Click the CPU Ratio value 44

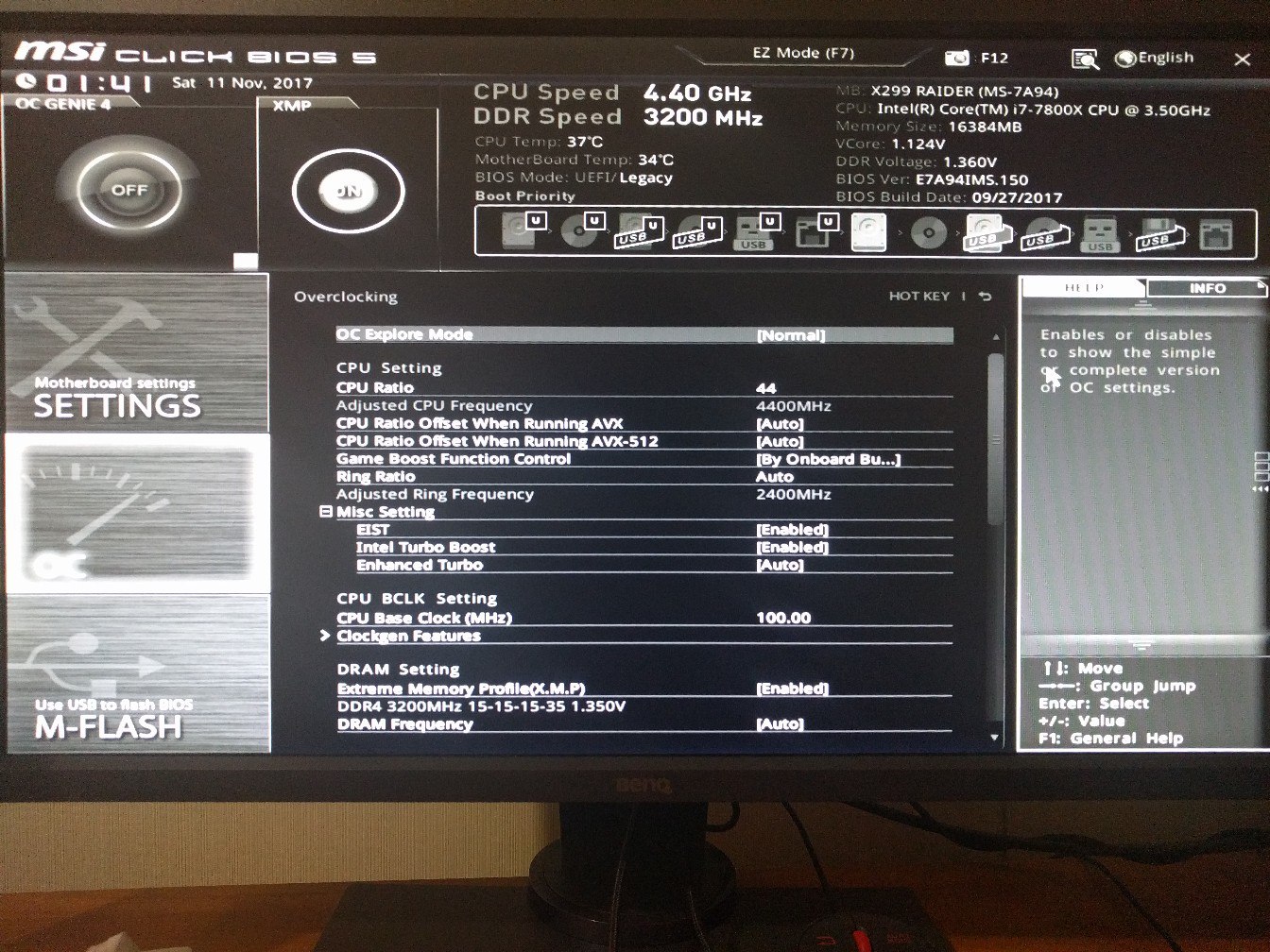point(766,388)
